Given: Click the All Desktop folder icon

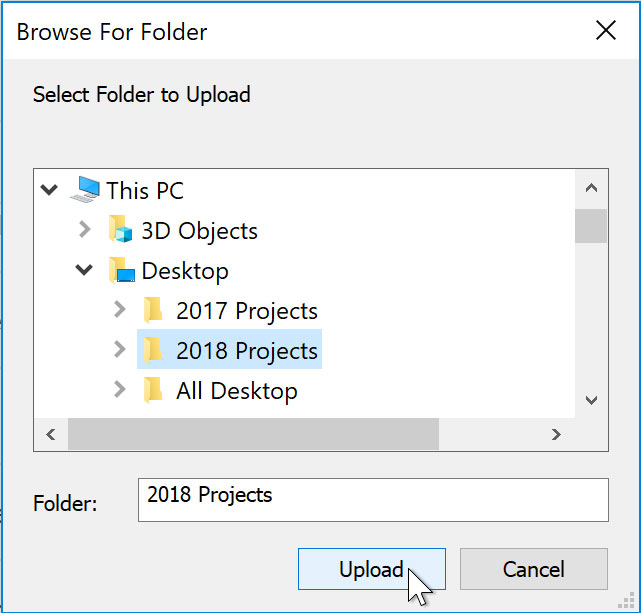Looking at the screenshot, I should (x=153, y=391).
